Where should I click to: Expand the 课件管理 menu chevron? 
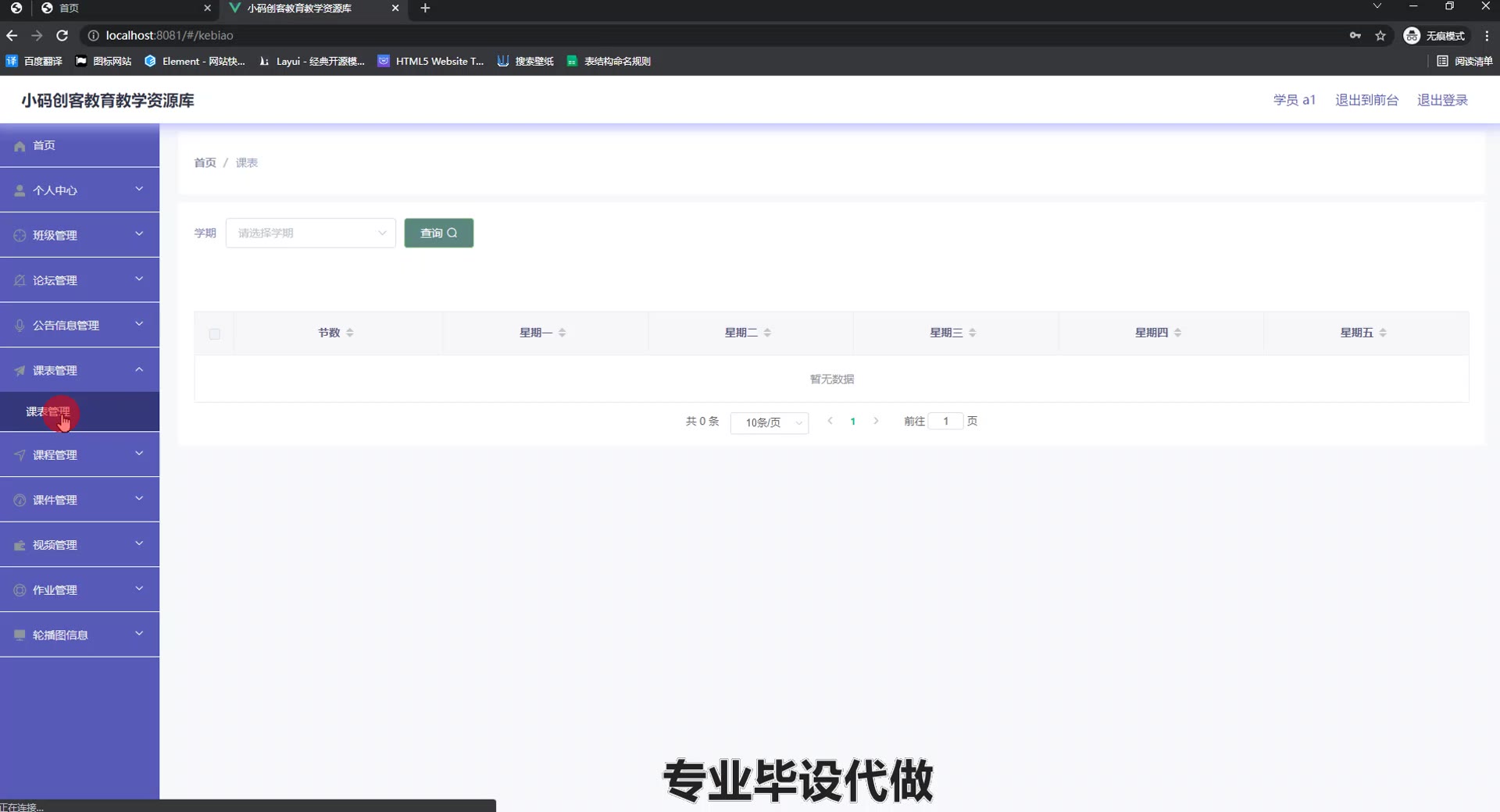[x=139, y=499]
